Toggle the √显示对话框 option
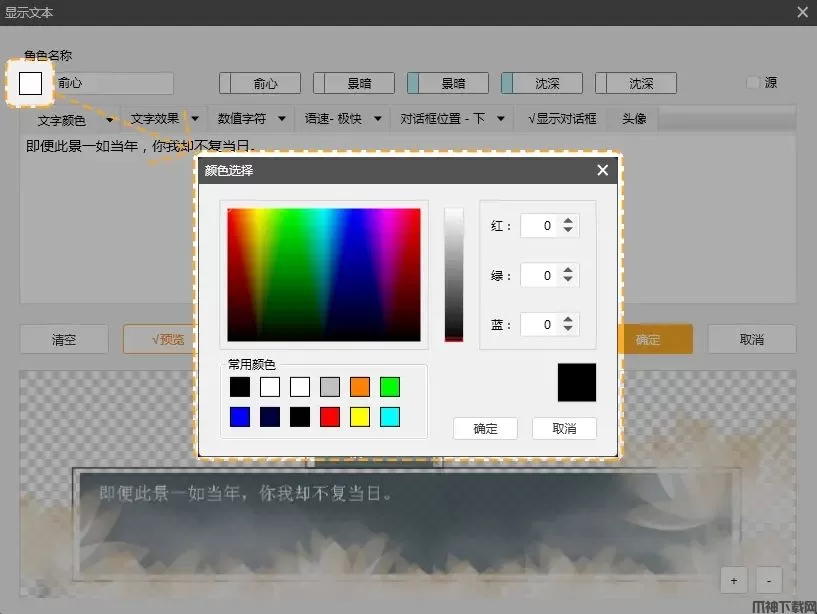Screen dimensions: 817x614 (562, 119)
